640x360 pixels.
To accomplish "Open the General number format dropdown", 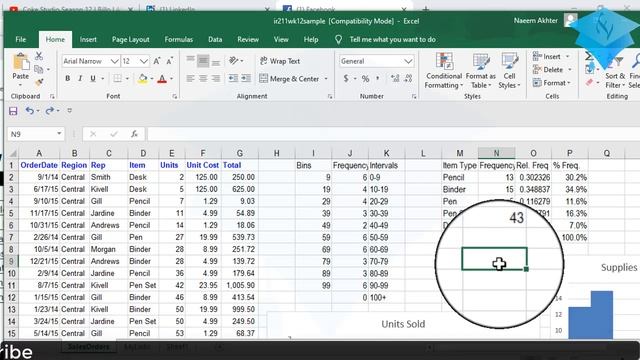I will 408,61.
